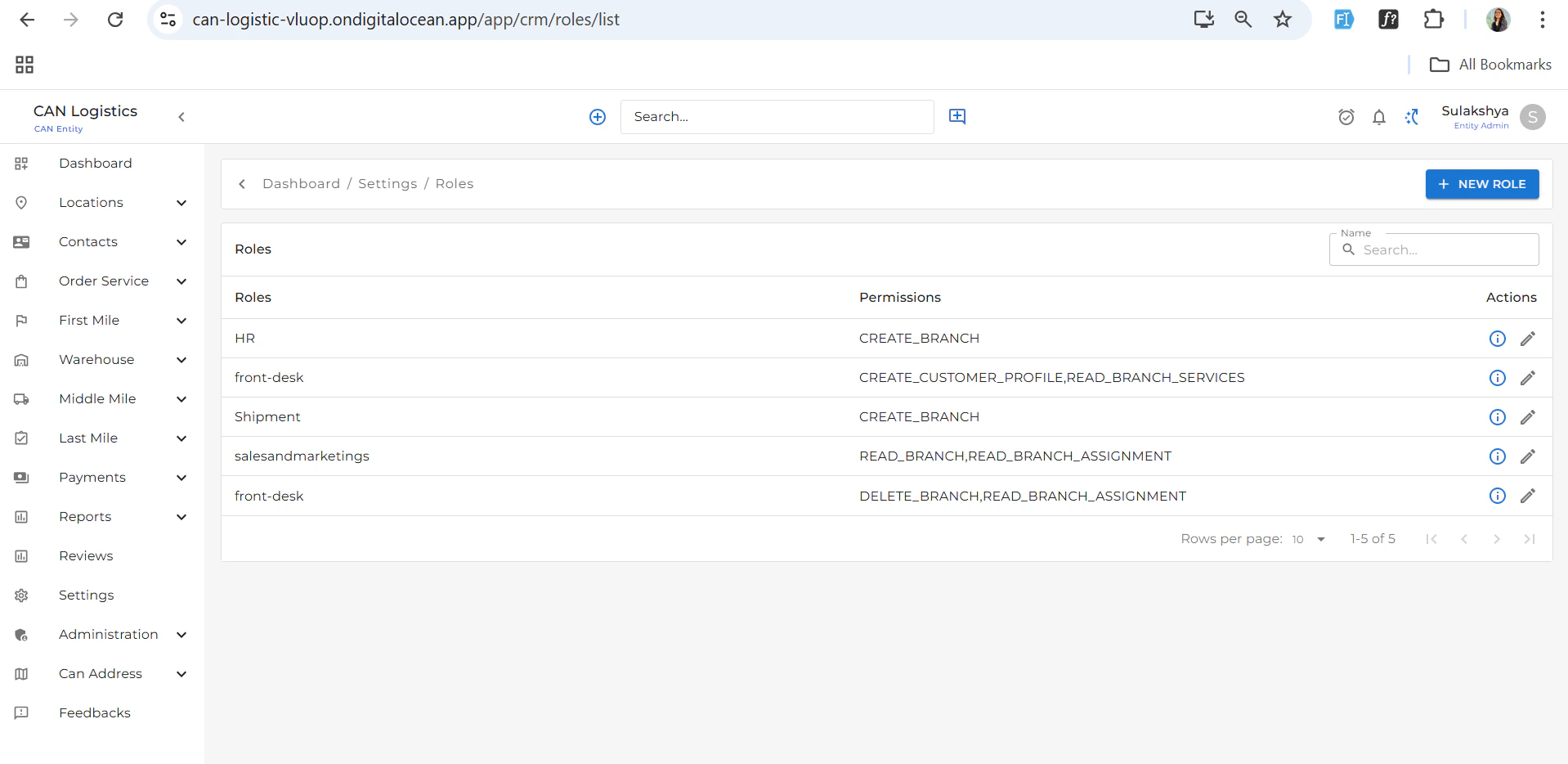
Task: Open the alarm clock icon in header
Action: (1346, 117)
